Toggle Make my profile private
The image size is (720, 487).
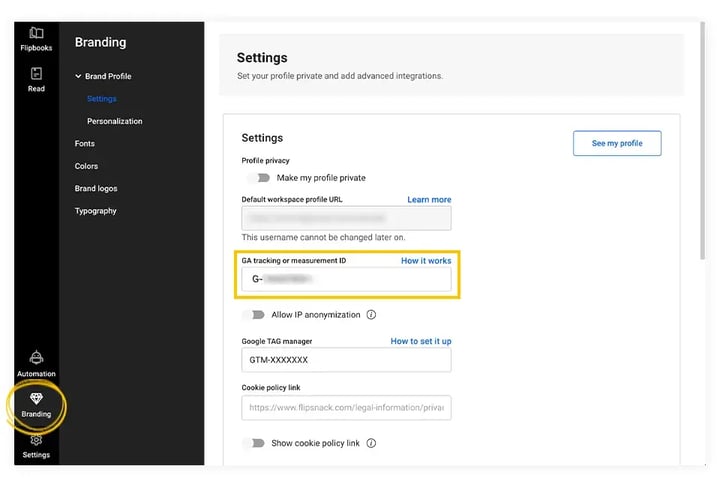pos(259,178)
